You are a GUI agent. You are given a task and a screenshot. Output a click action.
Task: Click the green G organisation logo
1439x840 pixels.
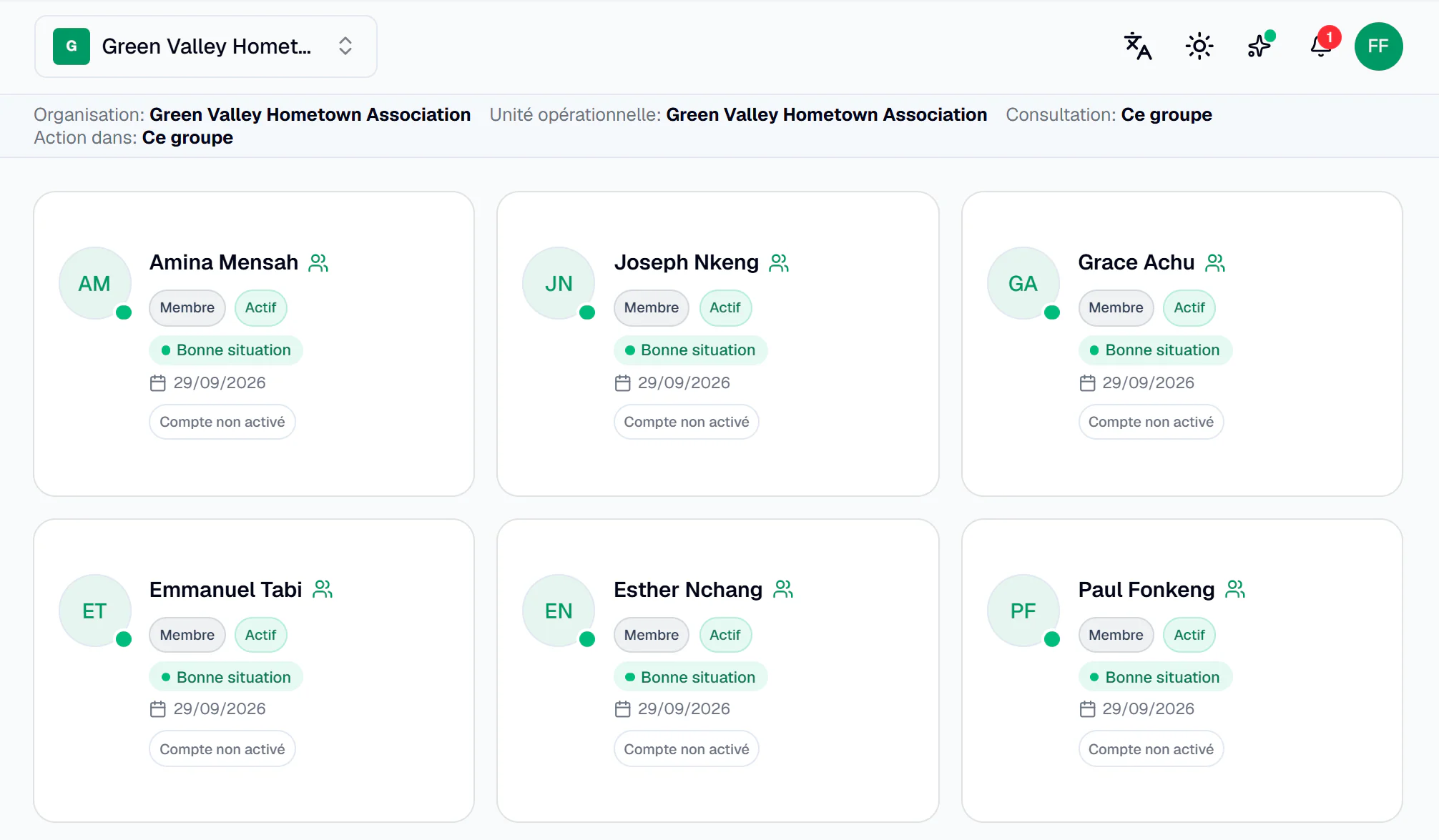pyautogui.click(x=72, y=46)
